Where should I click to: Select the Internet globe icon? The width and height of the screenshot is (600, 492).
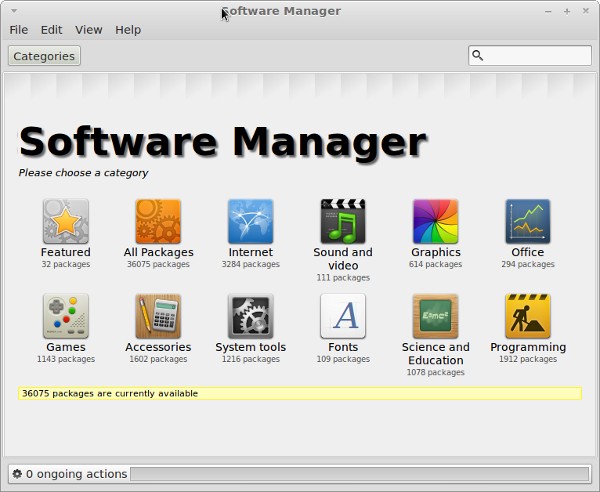click(x=250, y=221)
